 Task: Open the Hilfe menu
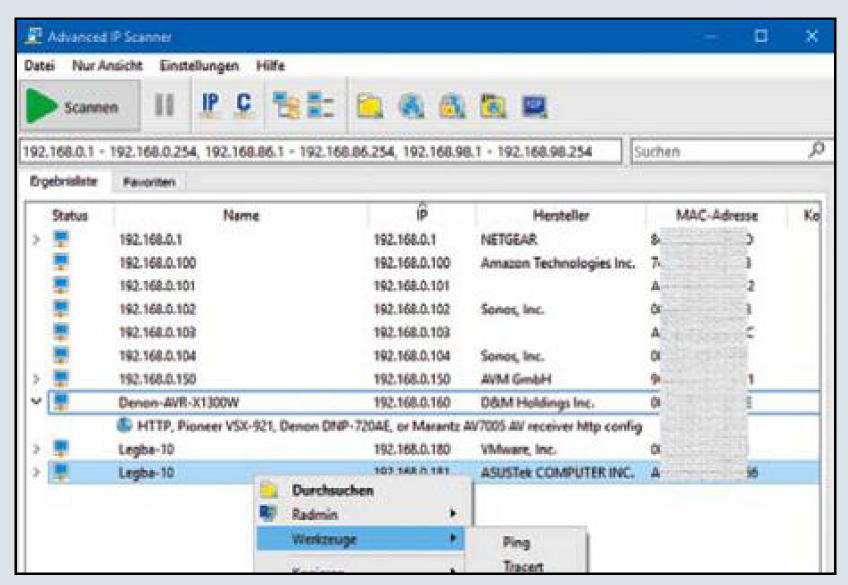[270, 65]
